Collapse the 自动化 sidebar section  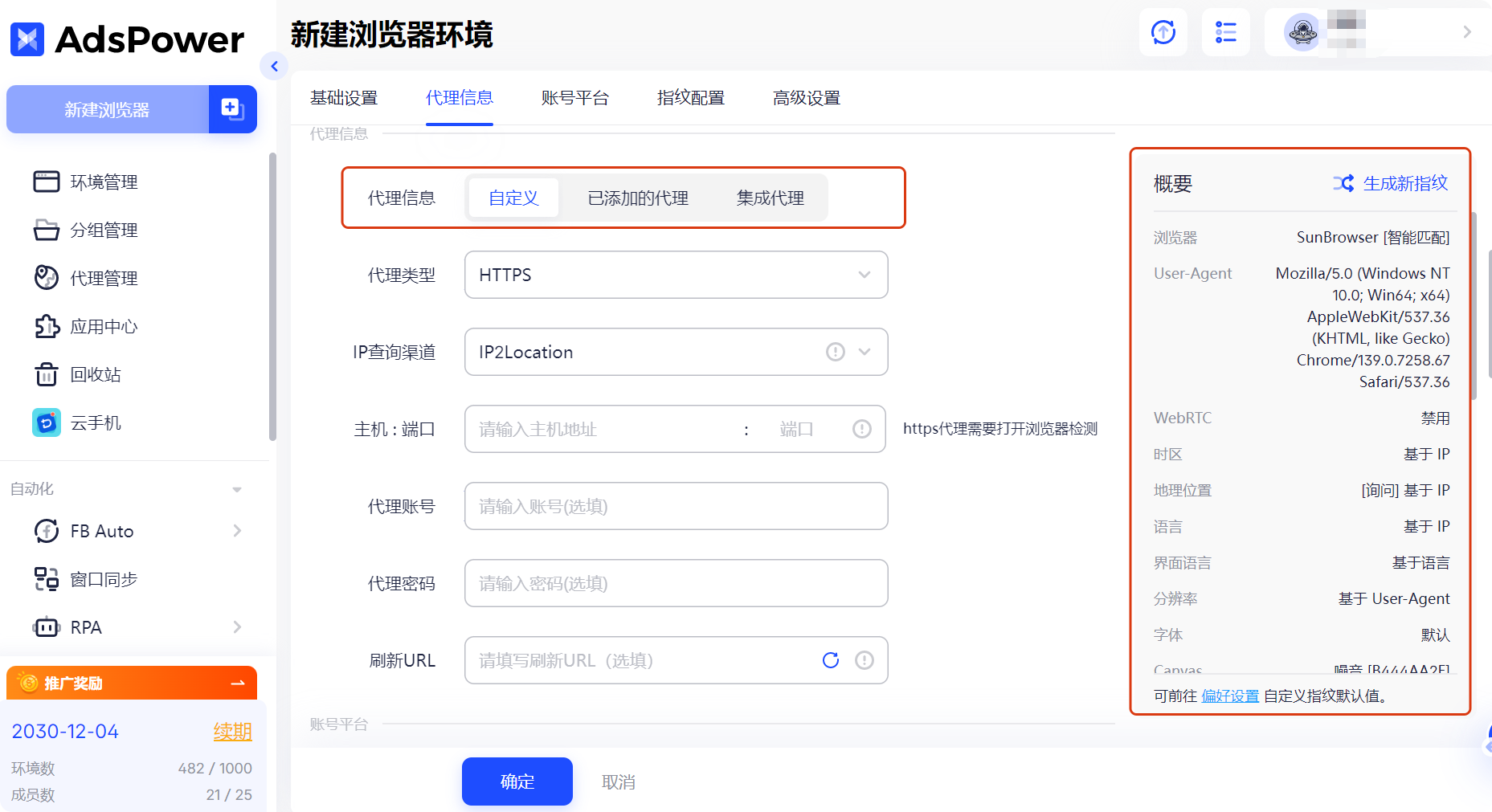(x=236, y=488)
